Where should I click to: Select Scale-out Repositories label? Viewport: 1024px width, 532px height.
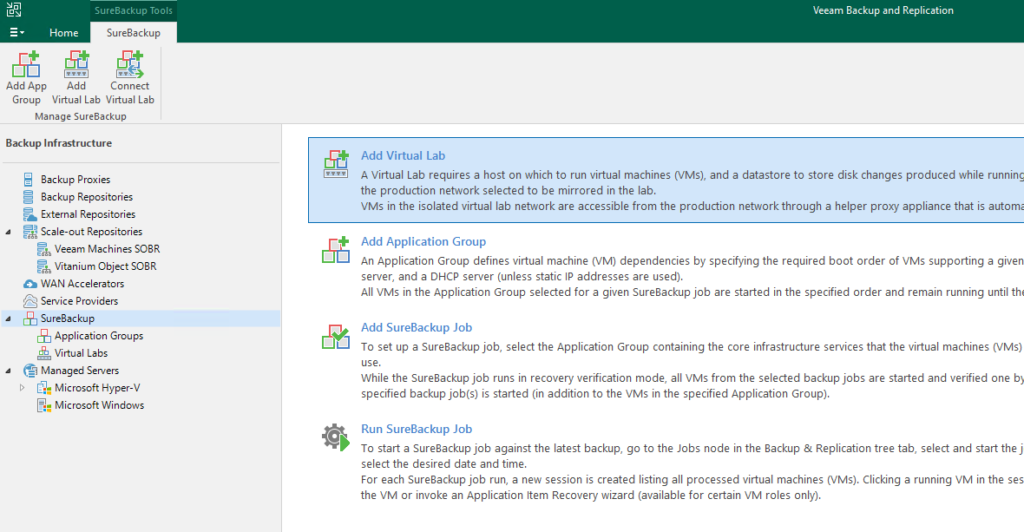pos(91,231)
